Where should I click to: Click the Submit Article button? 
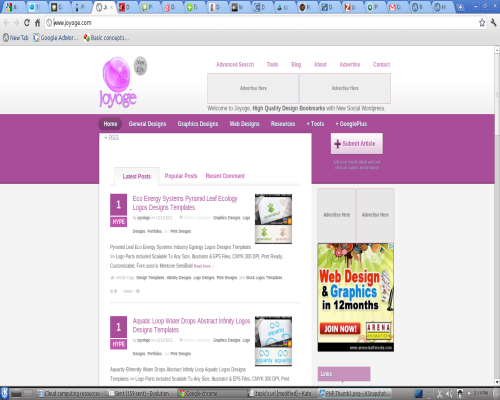pos(357,144)
